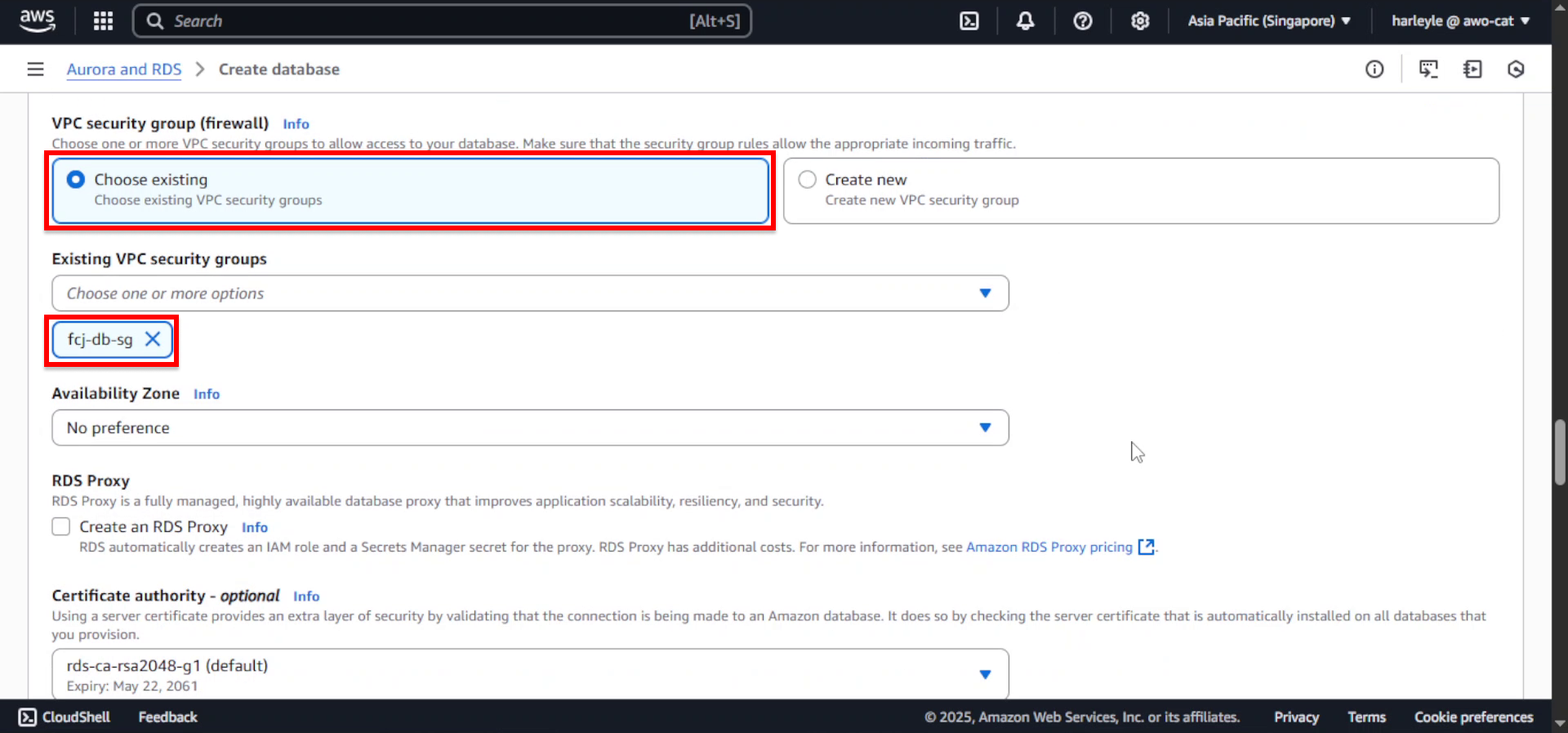This screenshot has width=1568, height=733.
Task: Open the tutorials presentation icon
Action: click(1428, 69)
